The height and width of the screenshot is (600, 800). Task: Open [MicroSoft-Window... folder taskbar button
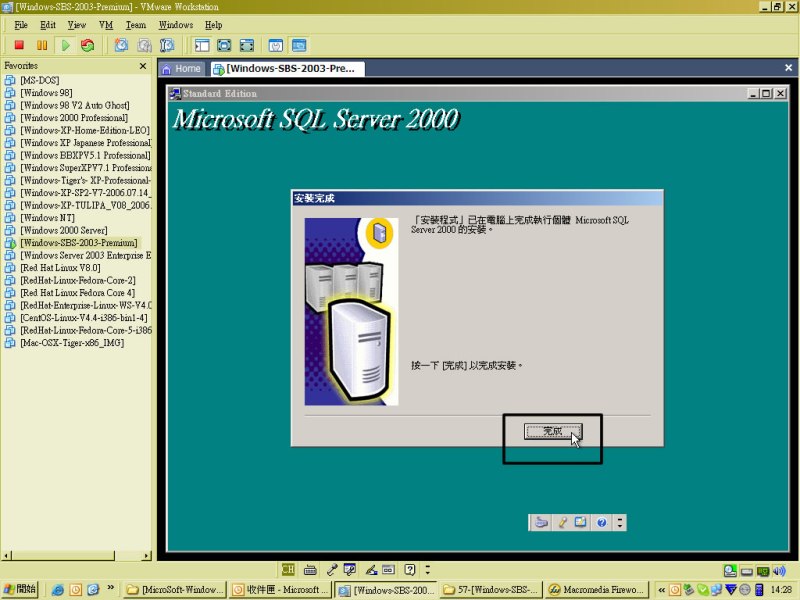pyautogui.click(x=174, y=590)
